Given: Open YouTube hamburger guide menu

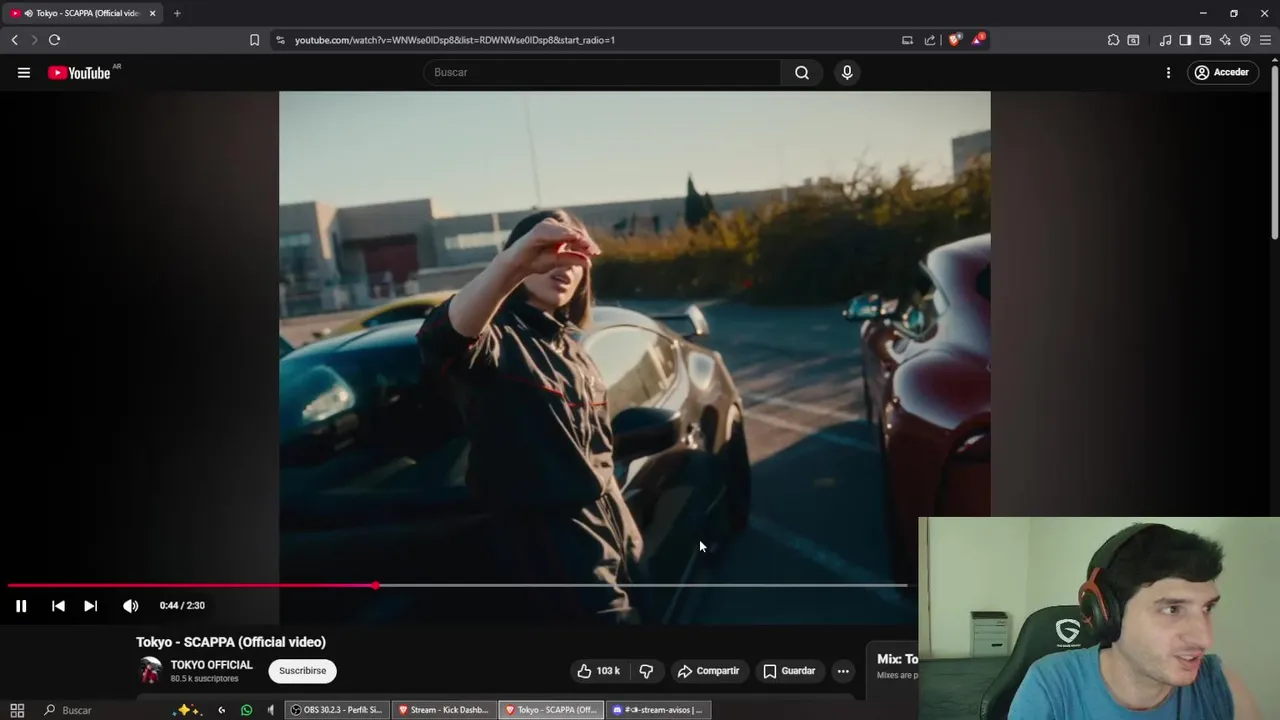Looking at the screenshot, I should pyautogui.click(x=24, y=72).
